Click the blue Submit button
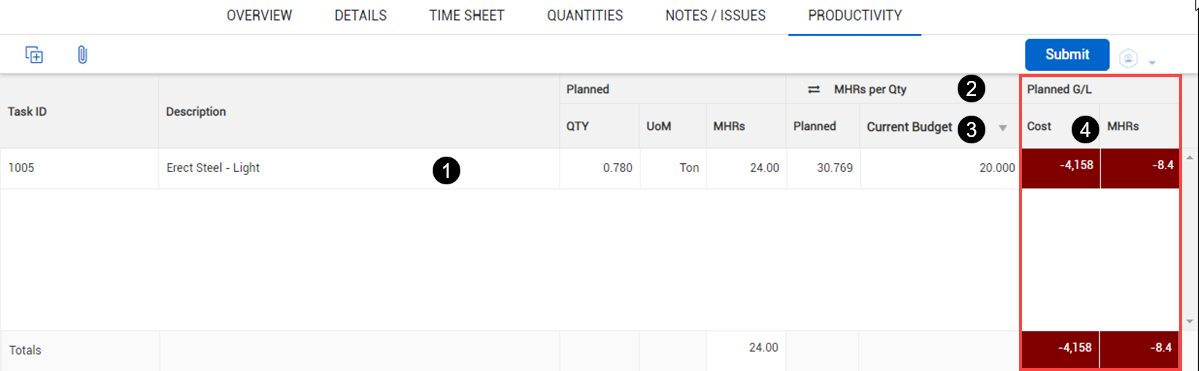The image size is (1199, 371). pyautogui.click(x=1067, y=54)
